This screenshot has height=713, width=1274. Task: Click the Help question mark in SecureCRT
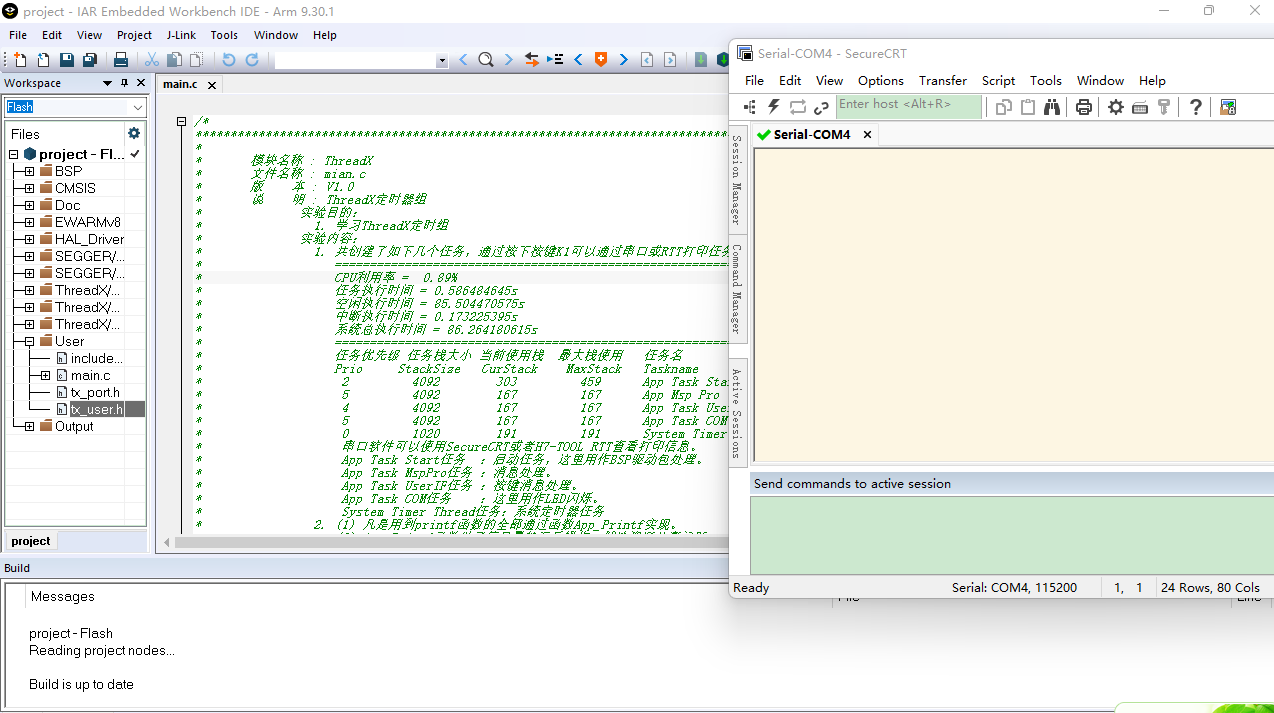click(x=1196, y=107)
